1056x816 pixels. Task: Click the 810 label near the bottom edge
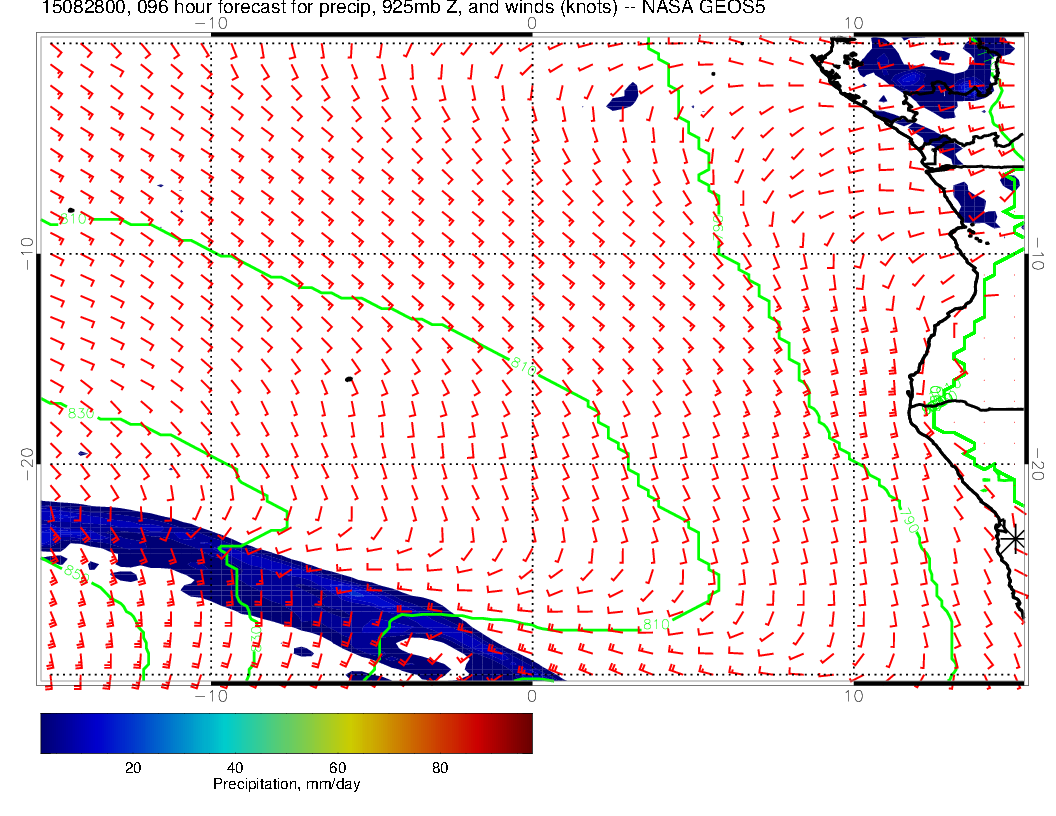tap(654, 625)
